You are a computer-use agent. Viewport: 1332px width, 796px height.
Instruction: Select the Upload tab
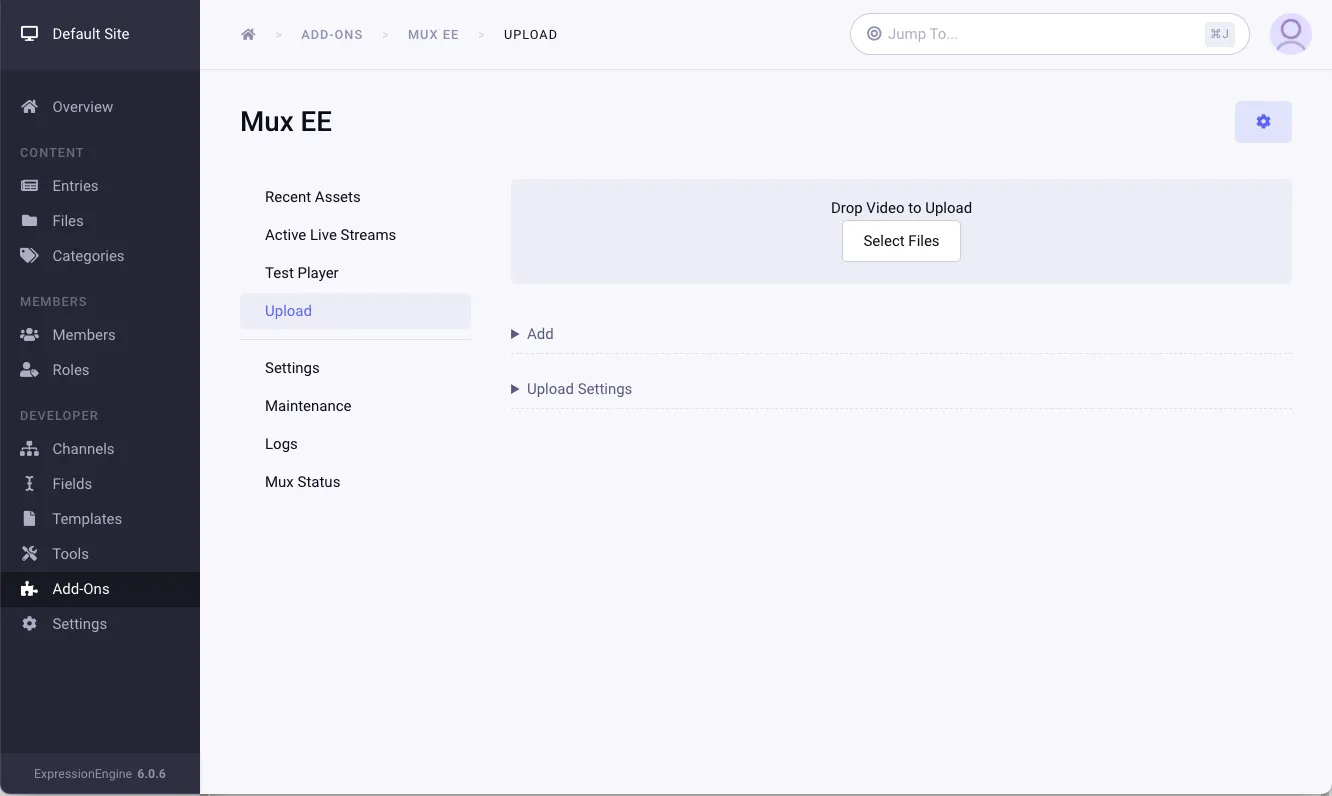[x=355, y=311]
